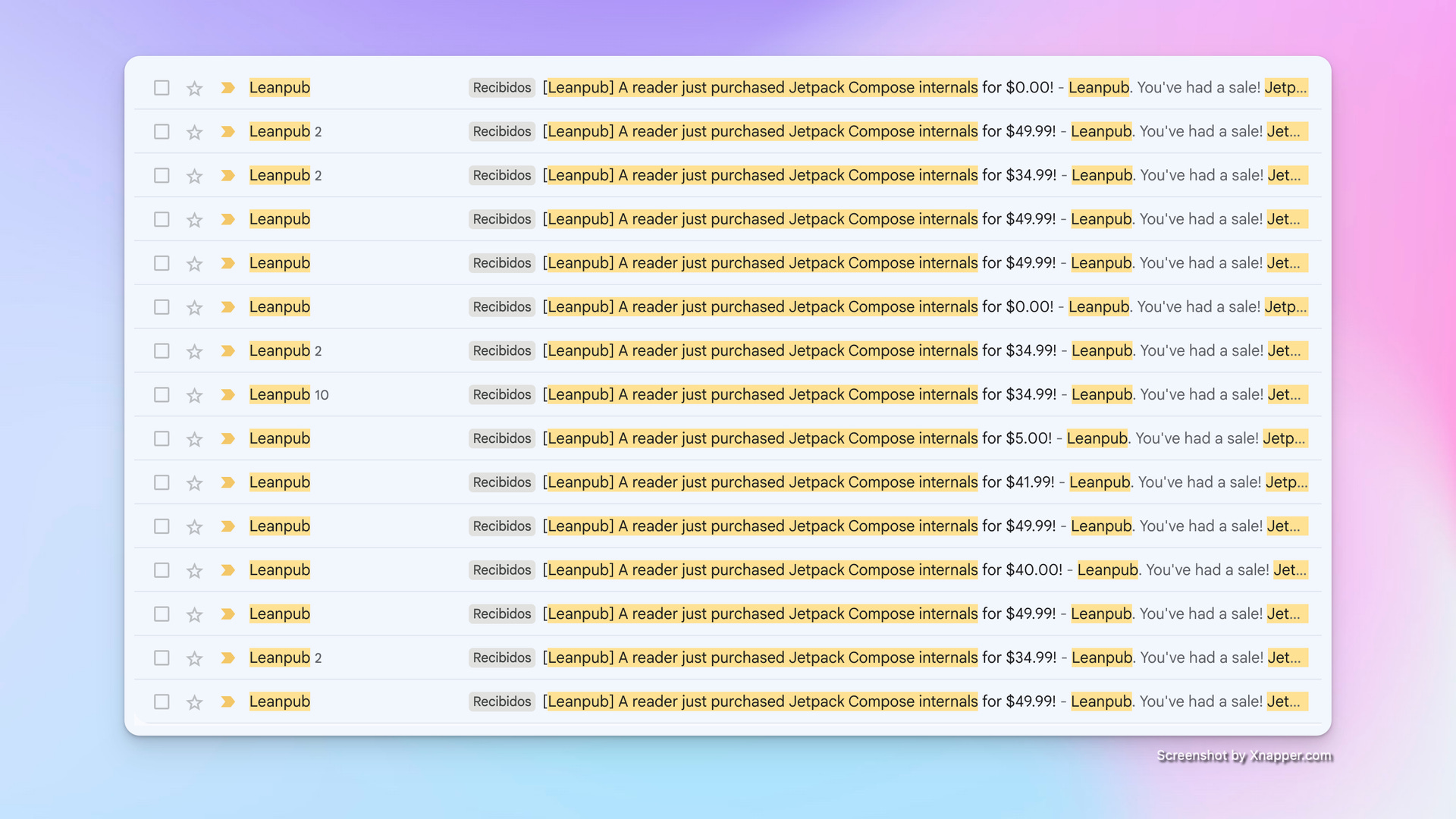
Task: Star the topmost email in the list
Action: 195,88
